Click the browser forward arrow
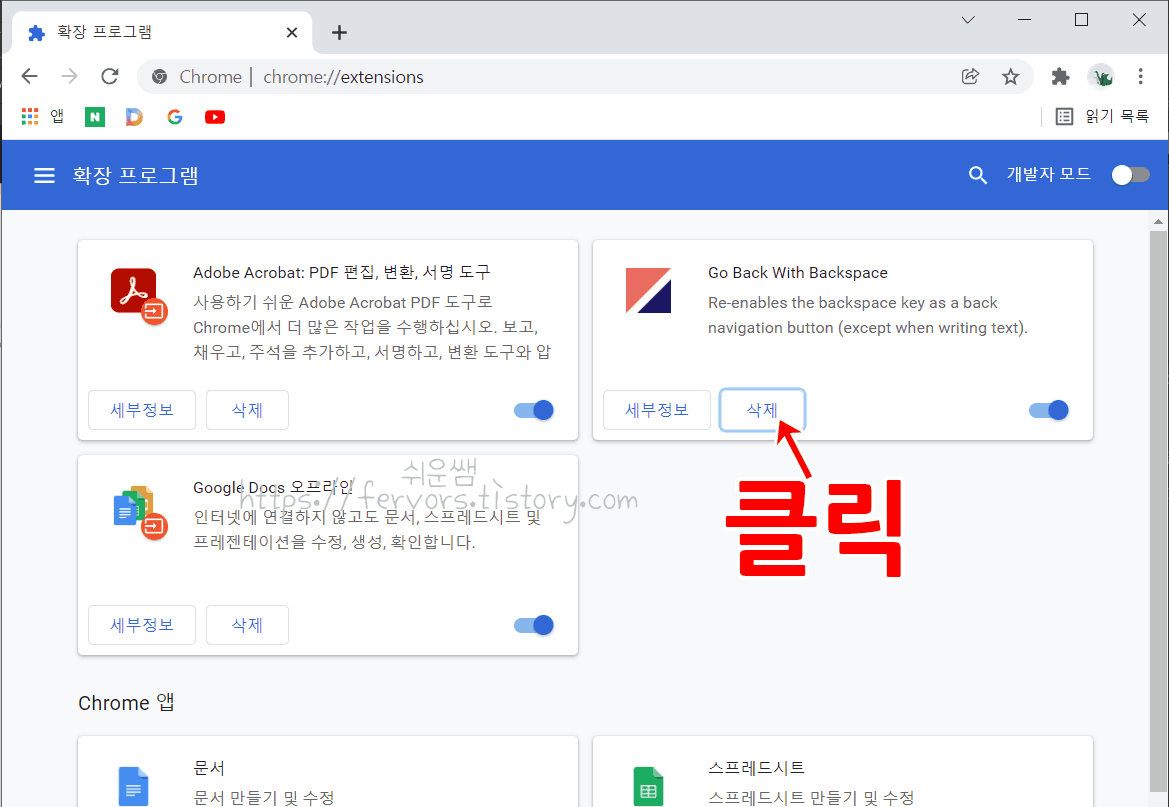This screenshot has height=807, width=1169. (x=69, y=76)
